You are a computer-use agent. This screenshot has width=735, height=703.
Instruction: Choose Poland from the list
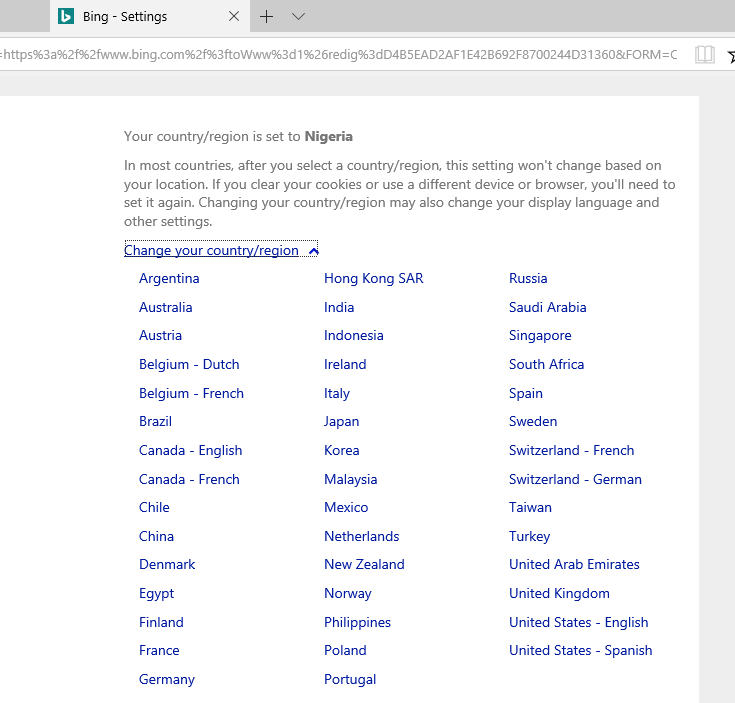[345, 651]
